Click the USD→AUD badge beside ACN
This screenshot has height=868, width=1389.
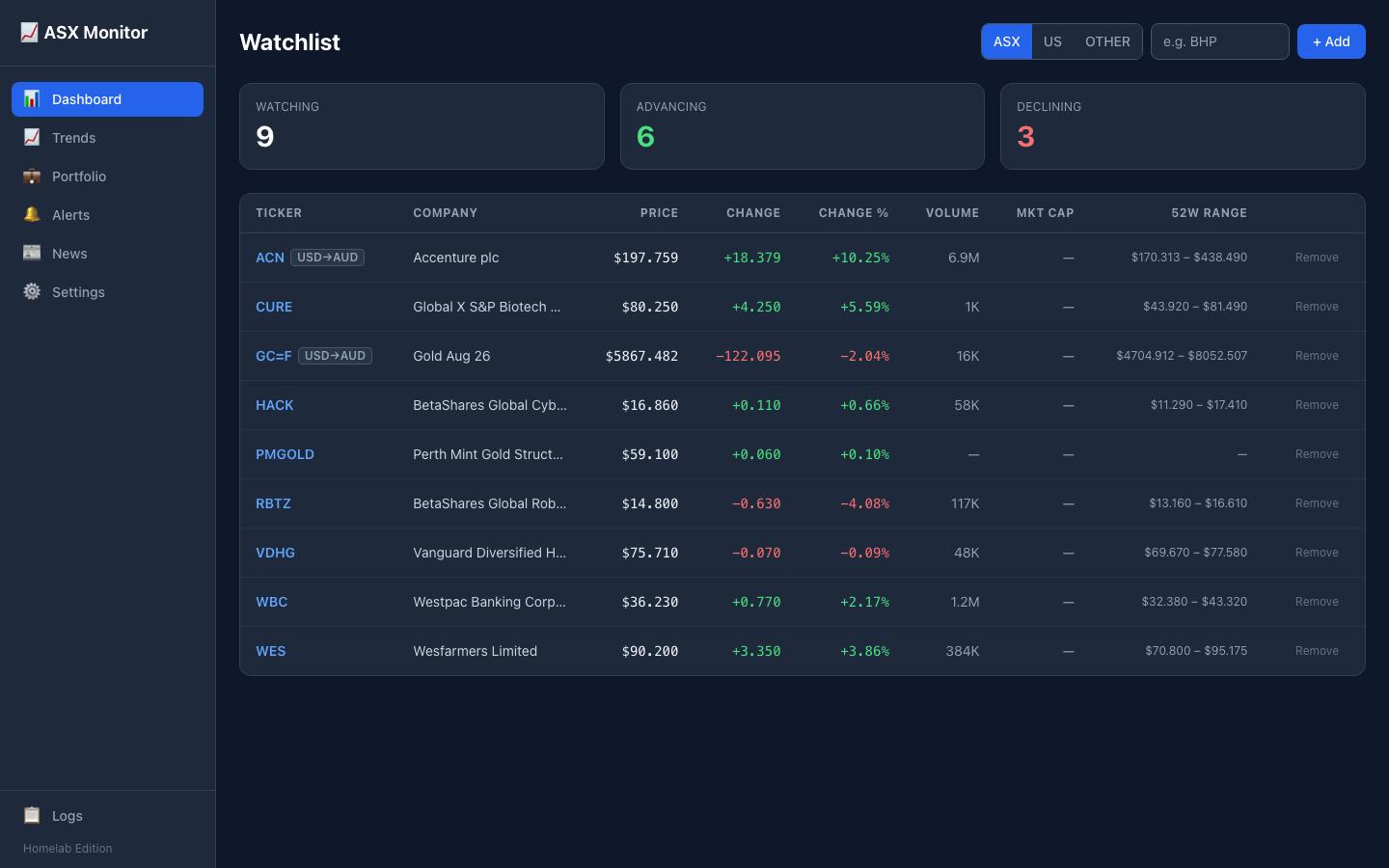tap(328, 258)
